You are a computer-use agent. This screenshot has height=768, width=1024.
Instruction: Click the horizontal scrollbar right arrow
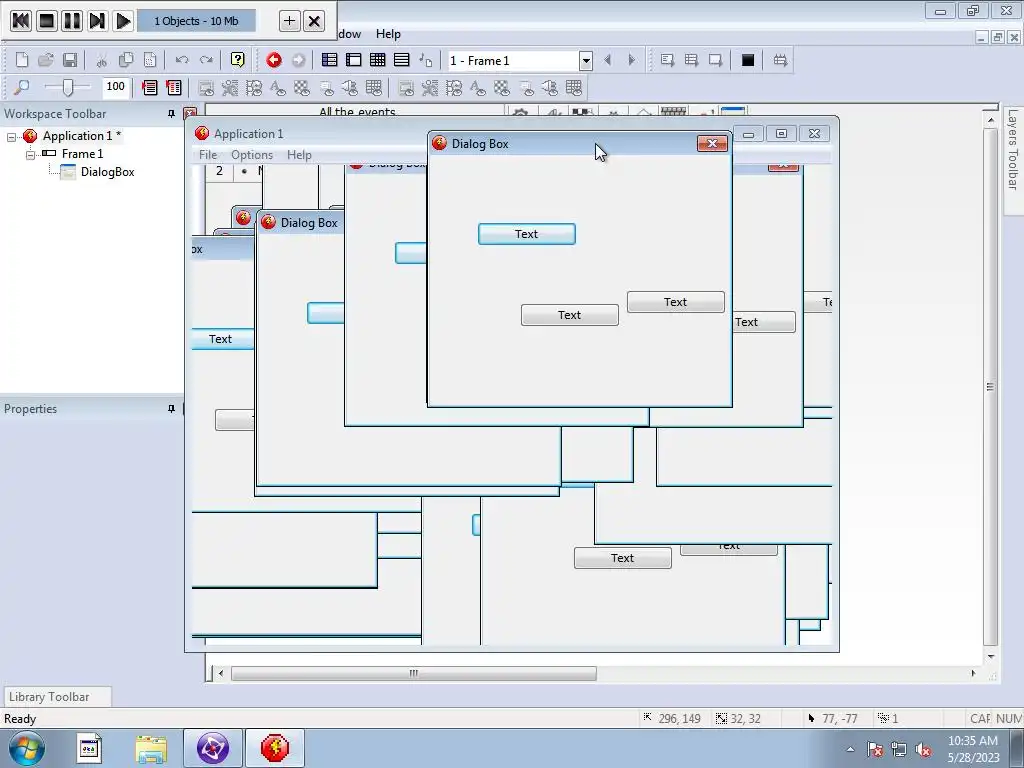[973, 673]
